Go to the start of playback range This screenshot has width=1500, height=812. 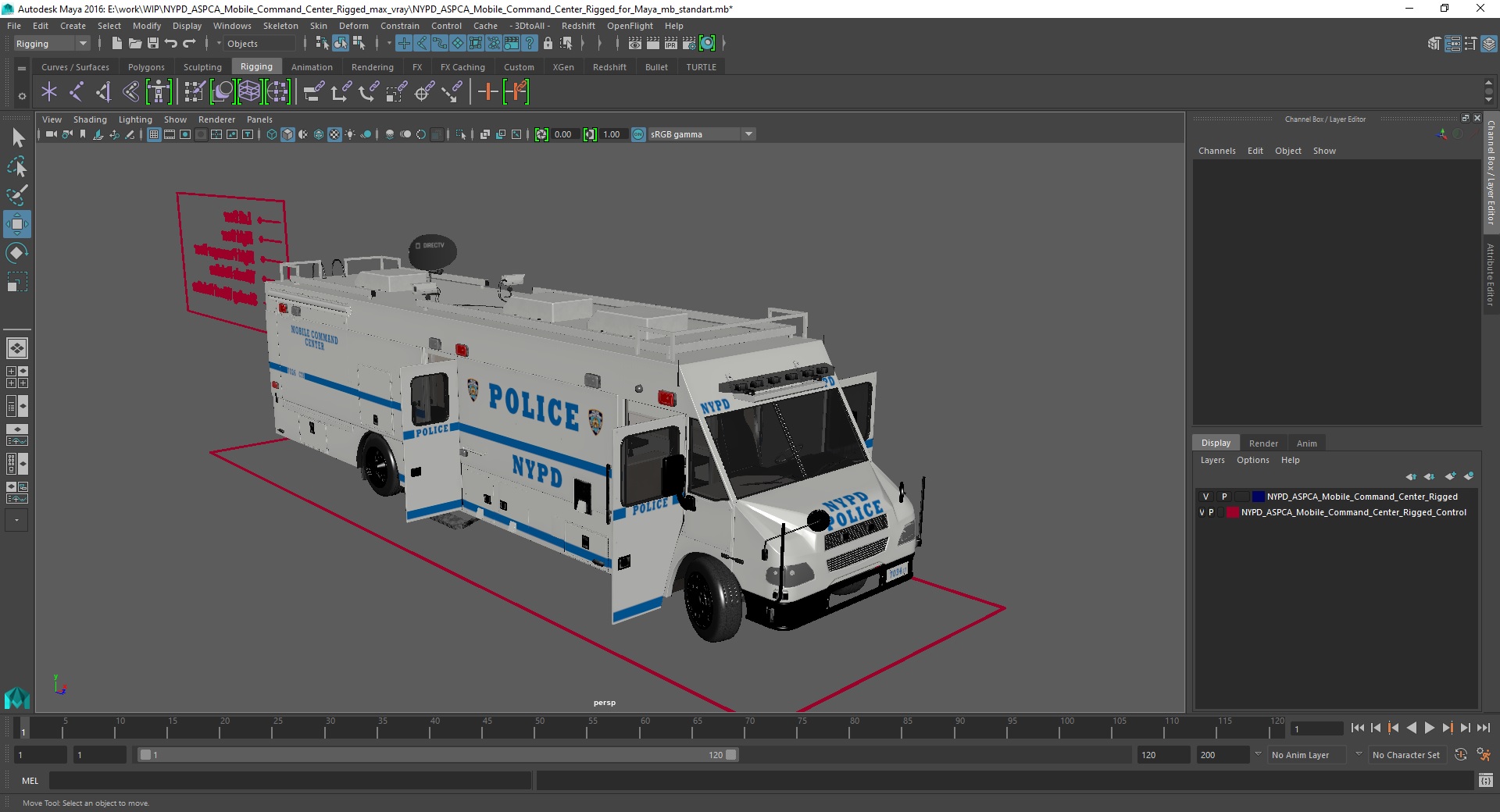pyautogui.click(x=1357, y=728)
